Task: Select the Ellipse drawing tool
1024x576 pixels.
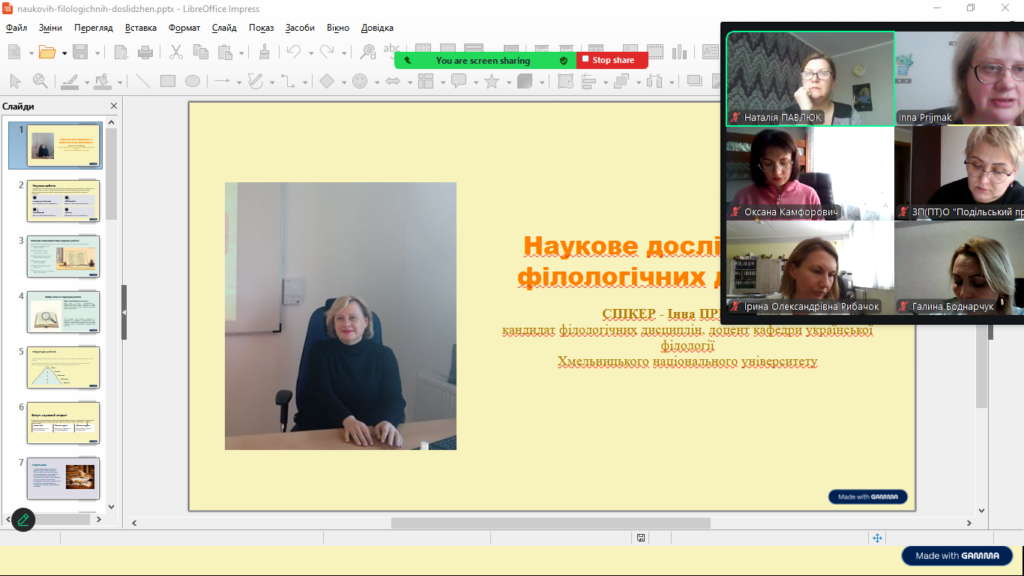Action: pyautogui.click(x=192, y=82)
